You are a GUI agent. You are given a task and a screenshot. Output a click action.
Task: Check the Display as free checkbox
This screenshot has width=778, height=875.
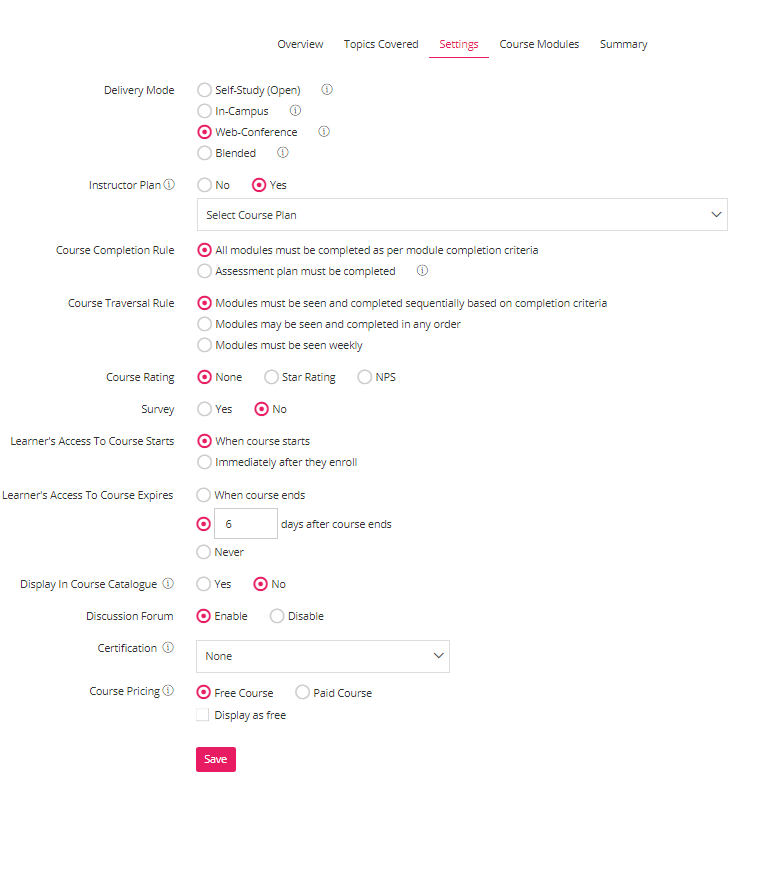tap(203, 715)
